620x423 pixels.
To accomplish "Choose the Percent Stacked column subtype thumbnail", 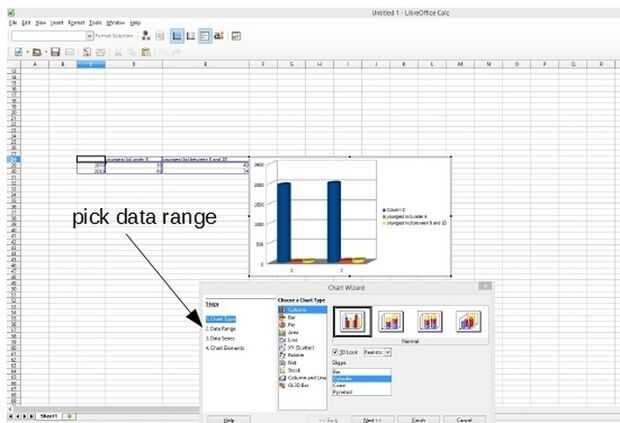I will point(430,321).
